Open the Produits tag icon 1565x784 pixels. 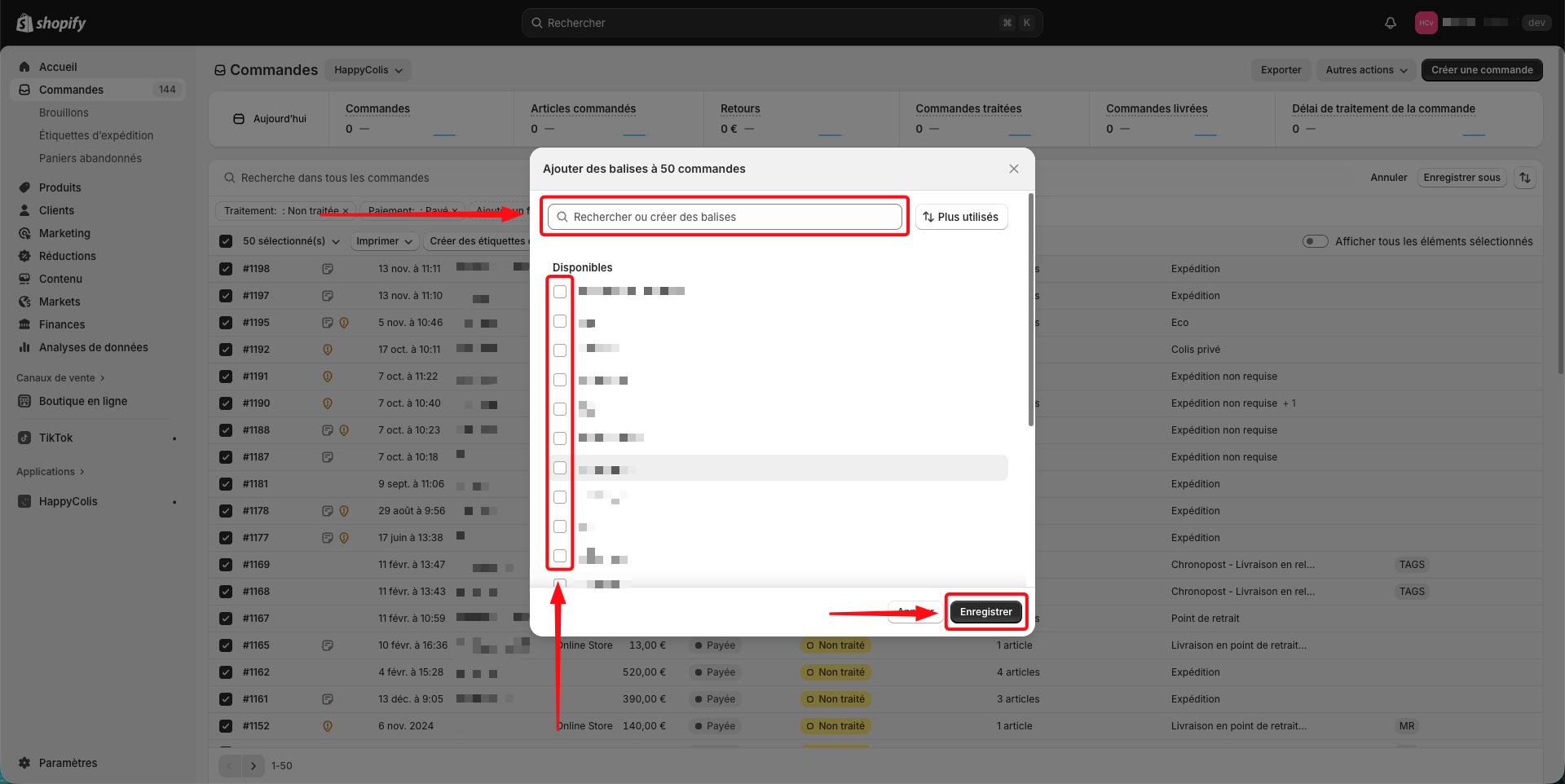tap(24, 187)
